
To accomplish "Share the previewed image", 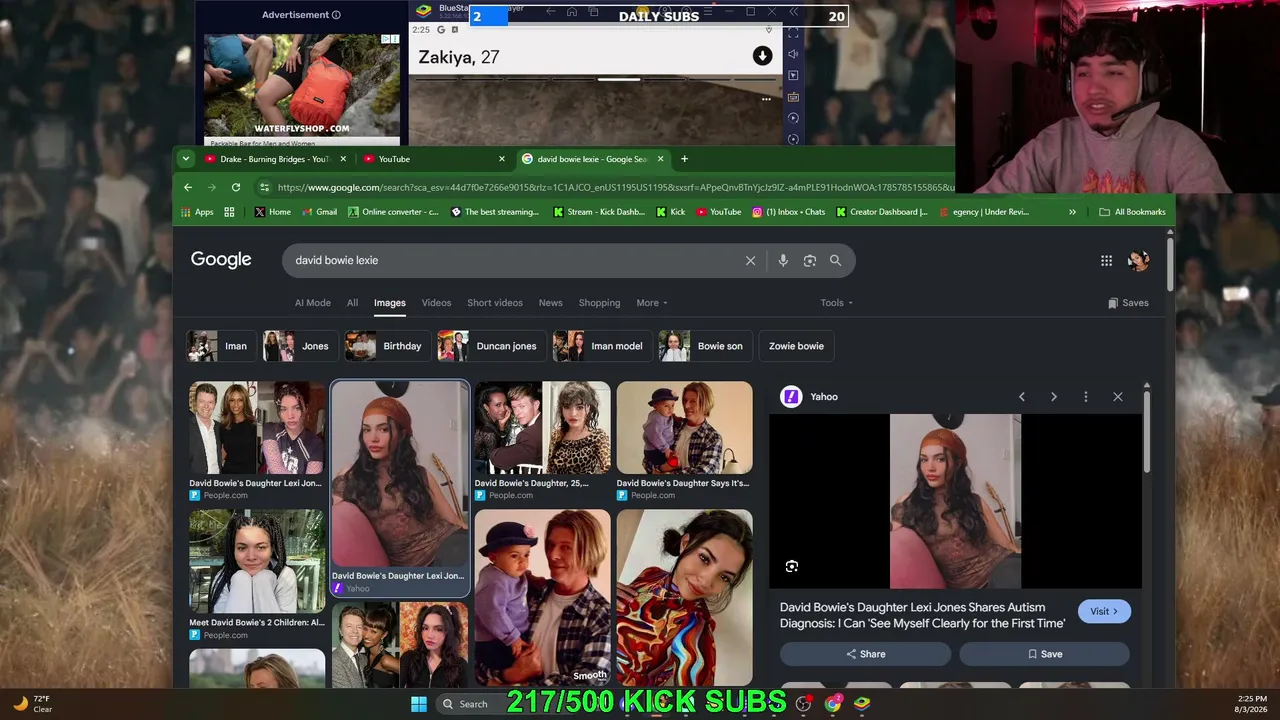I will coord(865,654).
